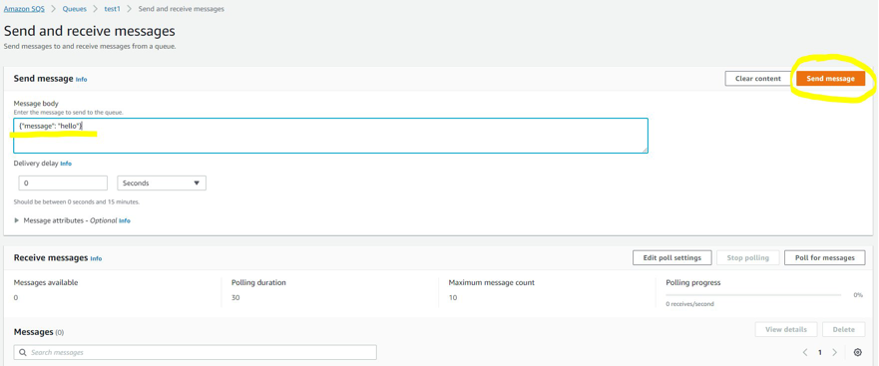
Task: Click the Stop polling button
Action: coord(748,258)
